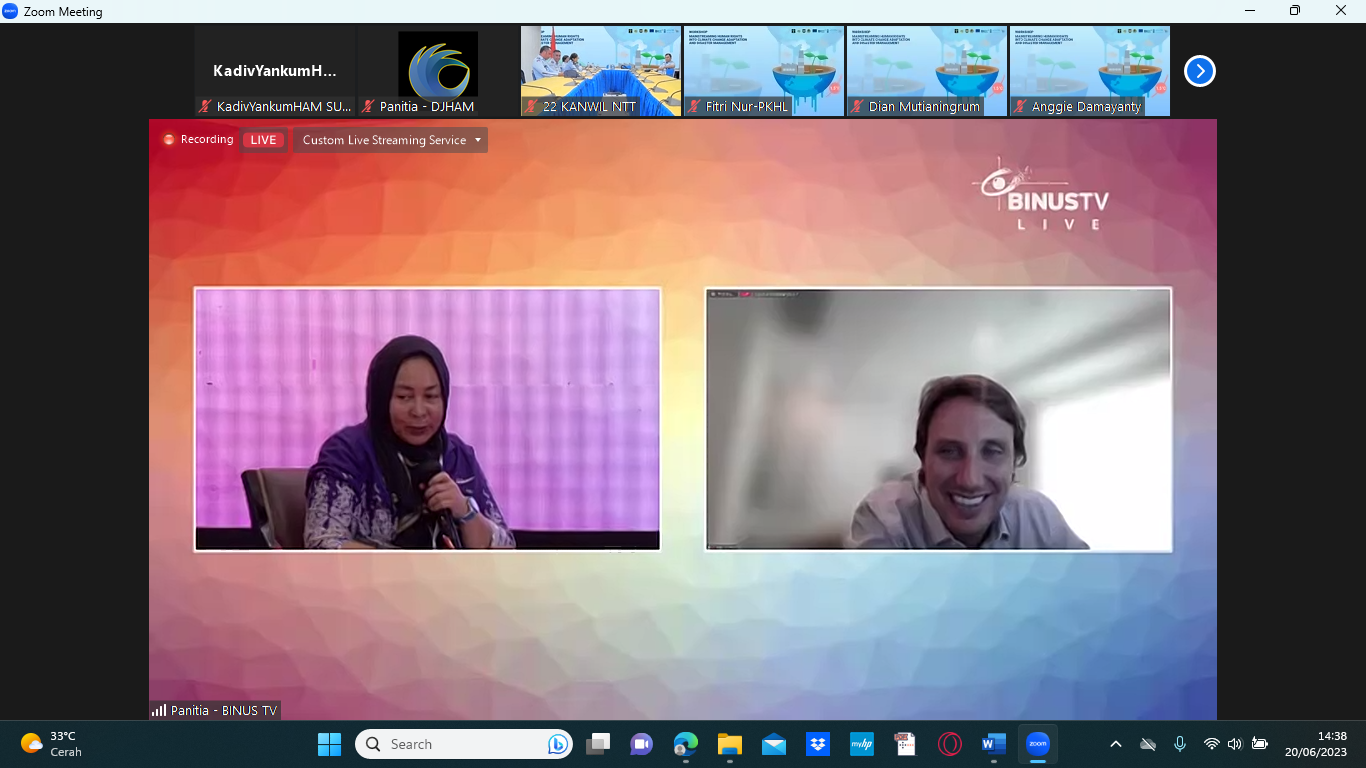
Task: Show next participants with the right arrow
Action: (1199, 71)
